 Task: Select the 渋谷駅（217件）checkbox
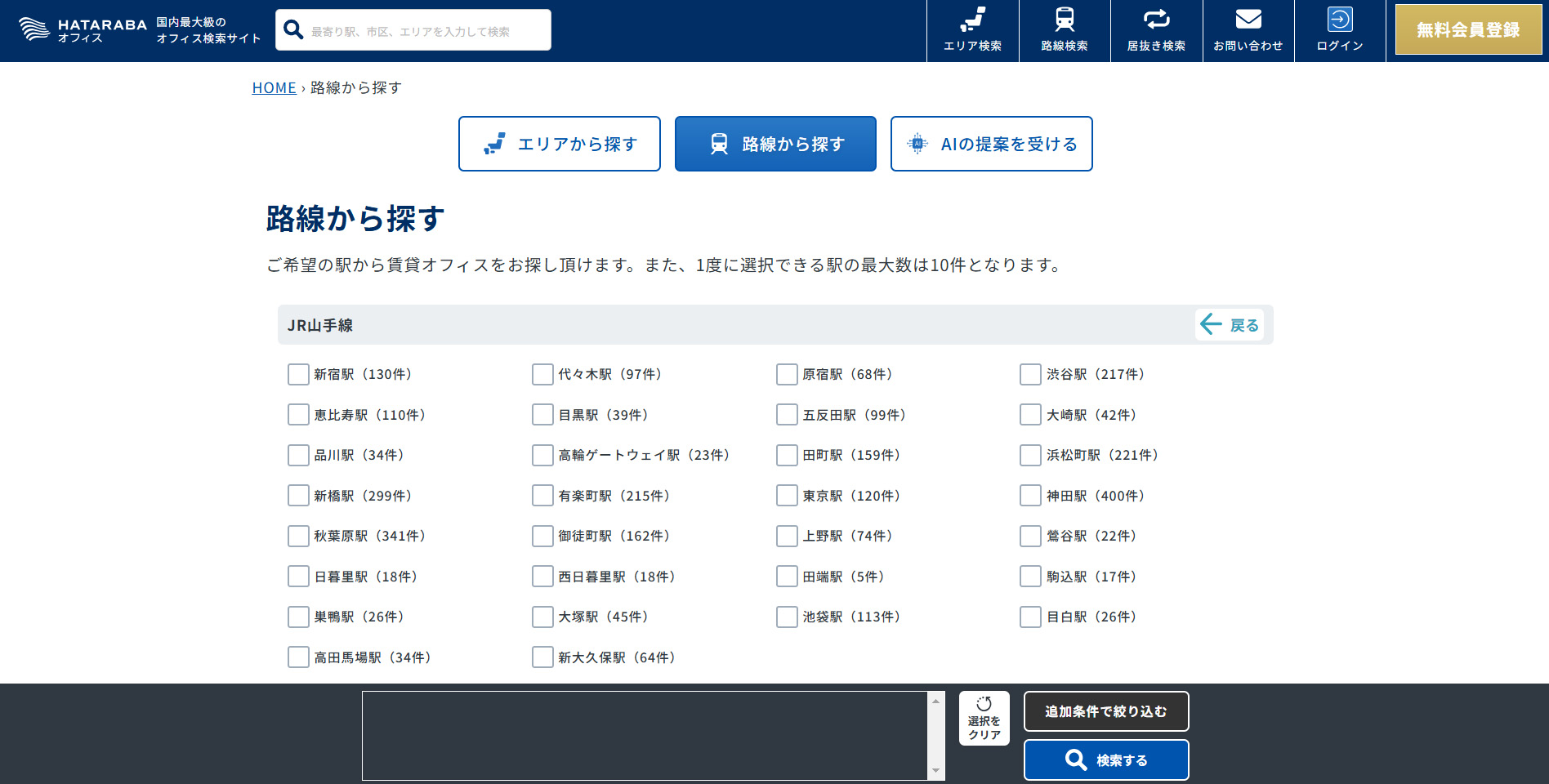pyautogui.click(x=1030, y=374)
